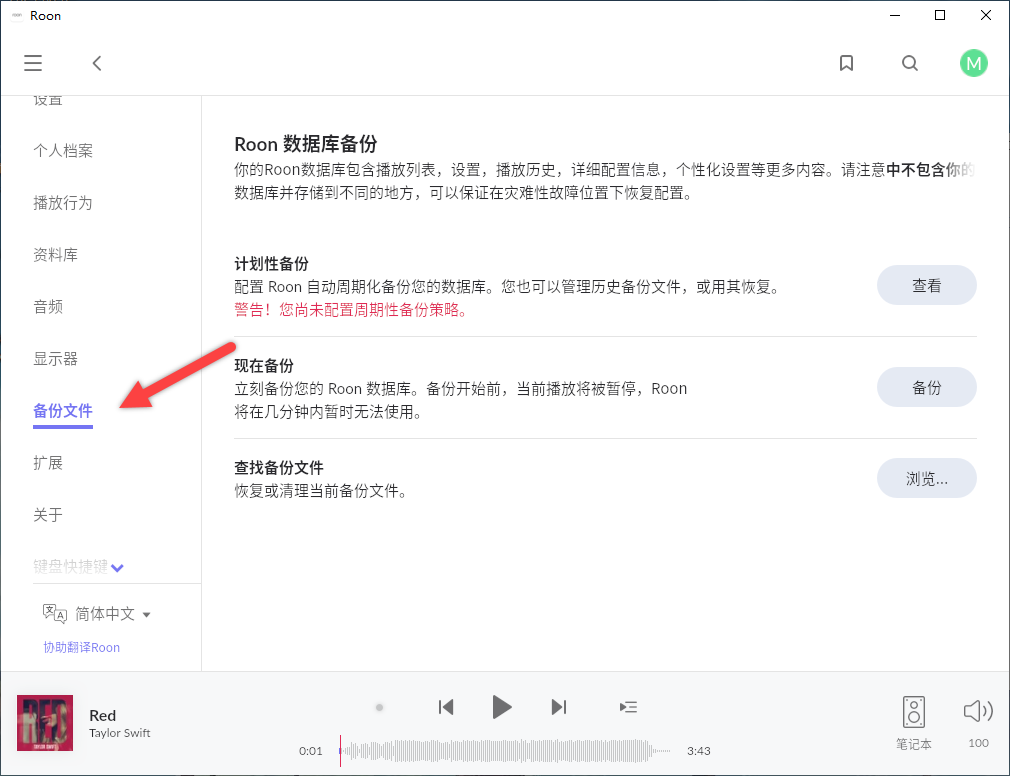The height and width of the screenshot is (776, 1010).
Task: Open the play queue icon
Action: click(x=628, y=707)
